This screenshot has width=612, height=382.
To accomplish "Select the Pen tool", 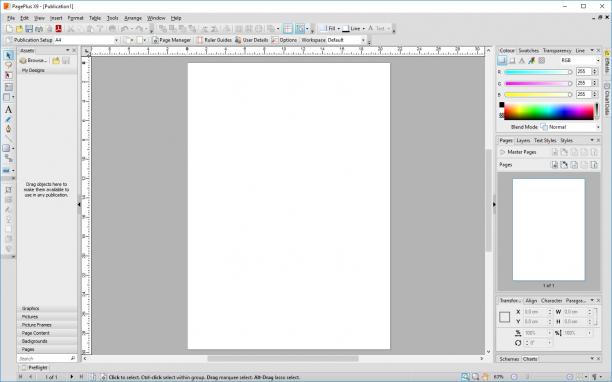I will [x=8, y=129].
